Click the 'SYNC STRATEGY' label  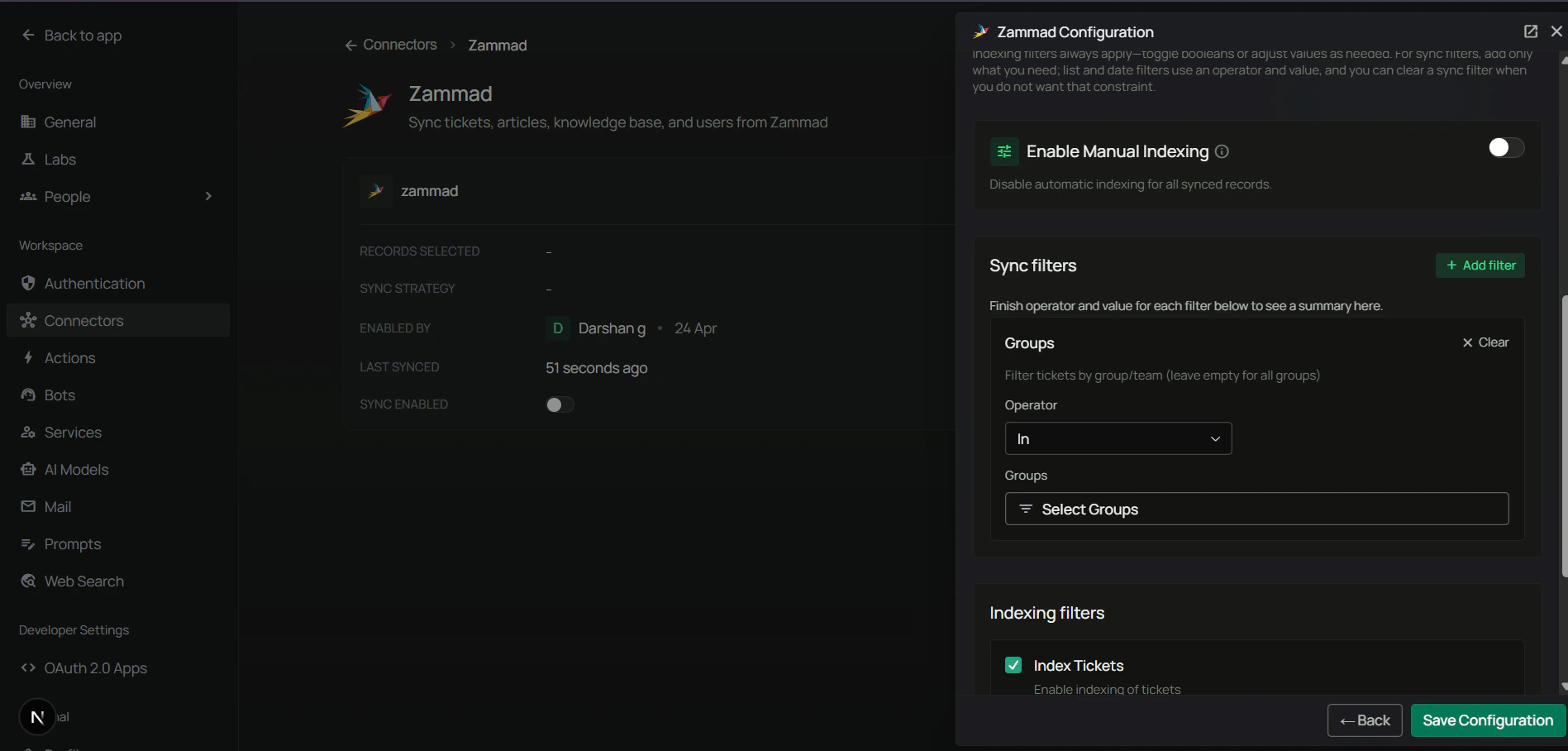point(407,289)
